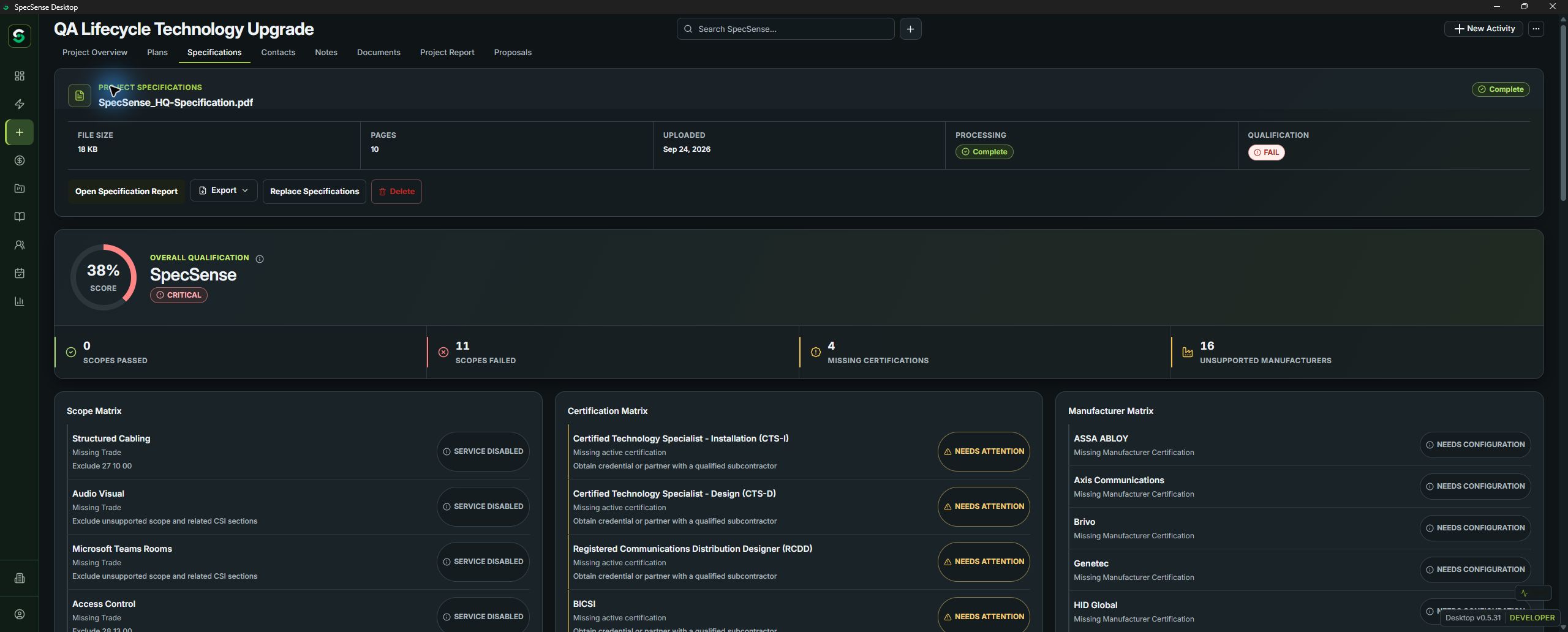
Task: Open the dollar sign icon in the sidebar
Action: (x=20, y=160)
